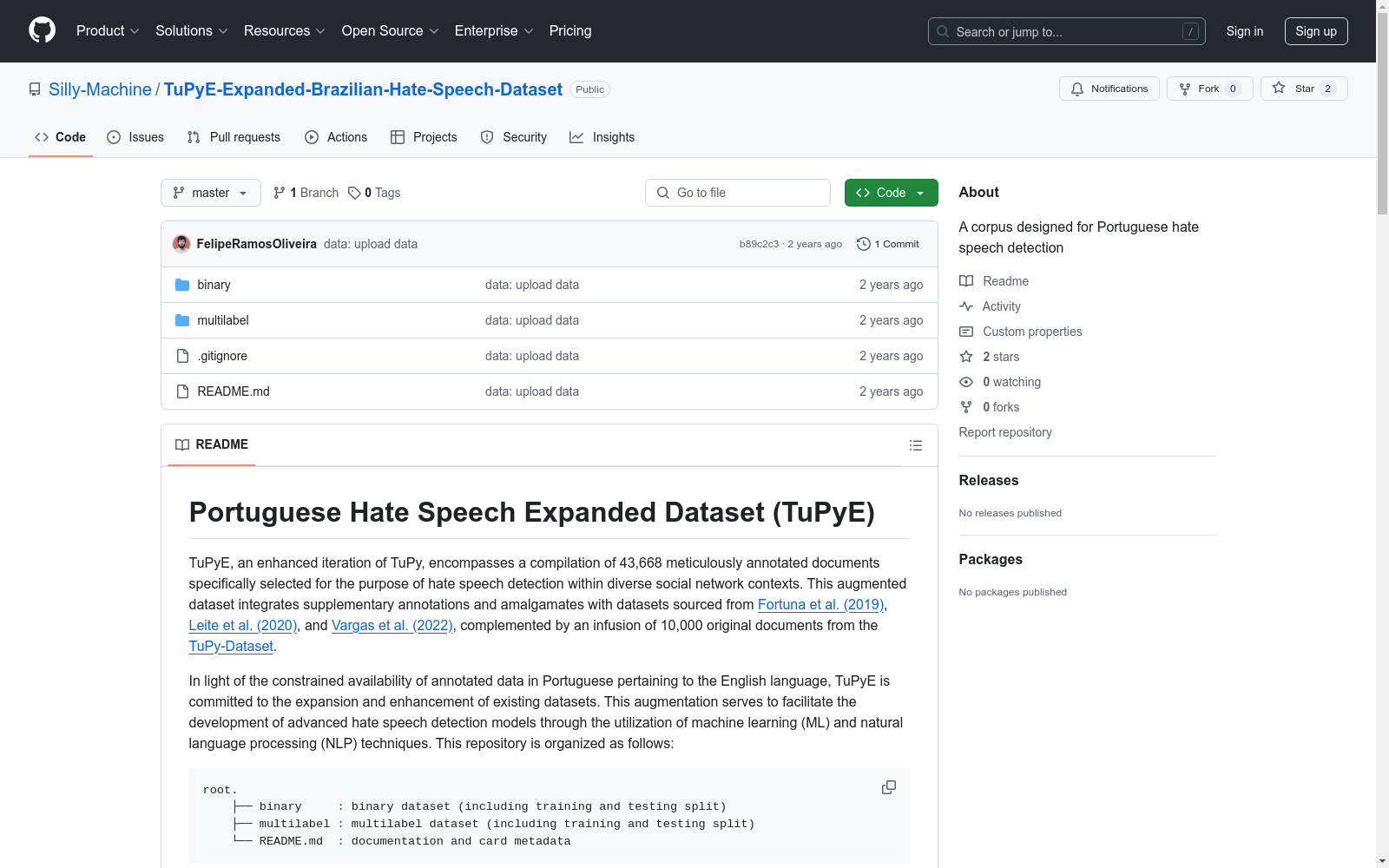Screen dimensions: 1389x868
Task: Click the 'Search or jump to...' field
Action: (x=1067, y=31)
